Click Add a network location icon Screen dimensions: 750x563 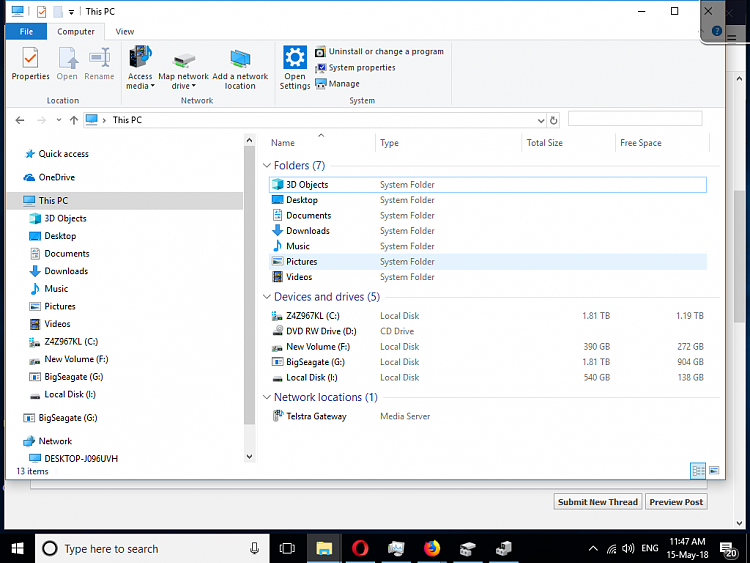(240, 62)
